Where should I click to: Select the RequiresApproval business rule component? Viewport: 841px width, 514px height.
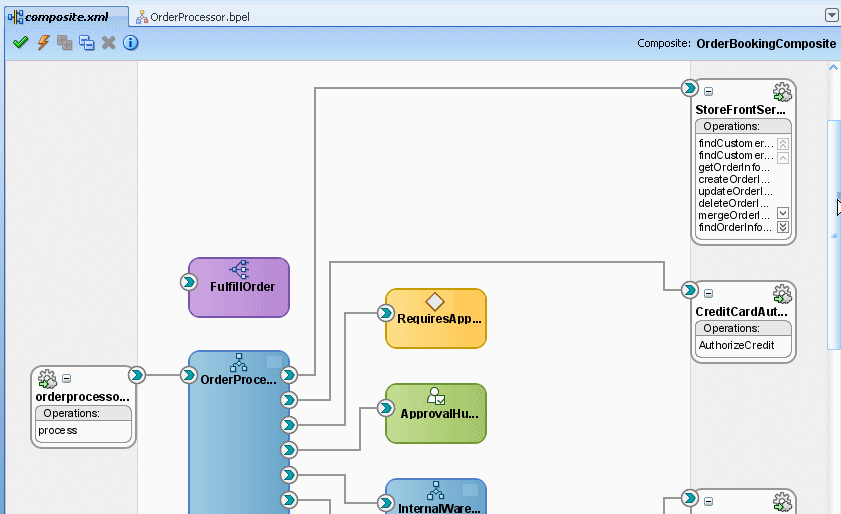coord(436,319)
